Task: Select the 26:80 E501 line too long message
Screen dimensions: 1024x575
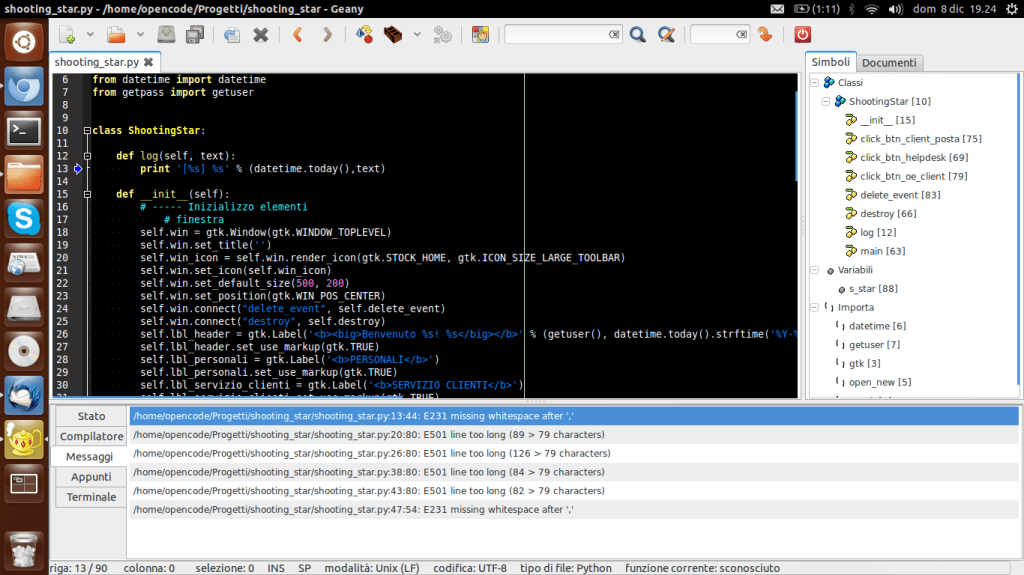Action: [574, 453]
